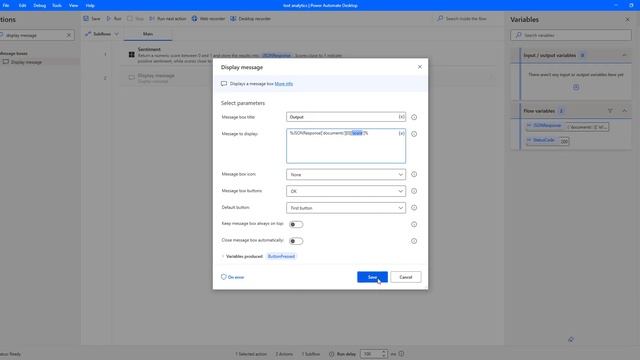Cancel the Display message dialog

pyautogui.click(x=405, y=277)
